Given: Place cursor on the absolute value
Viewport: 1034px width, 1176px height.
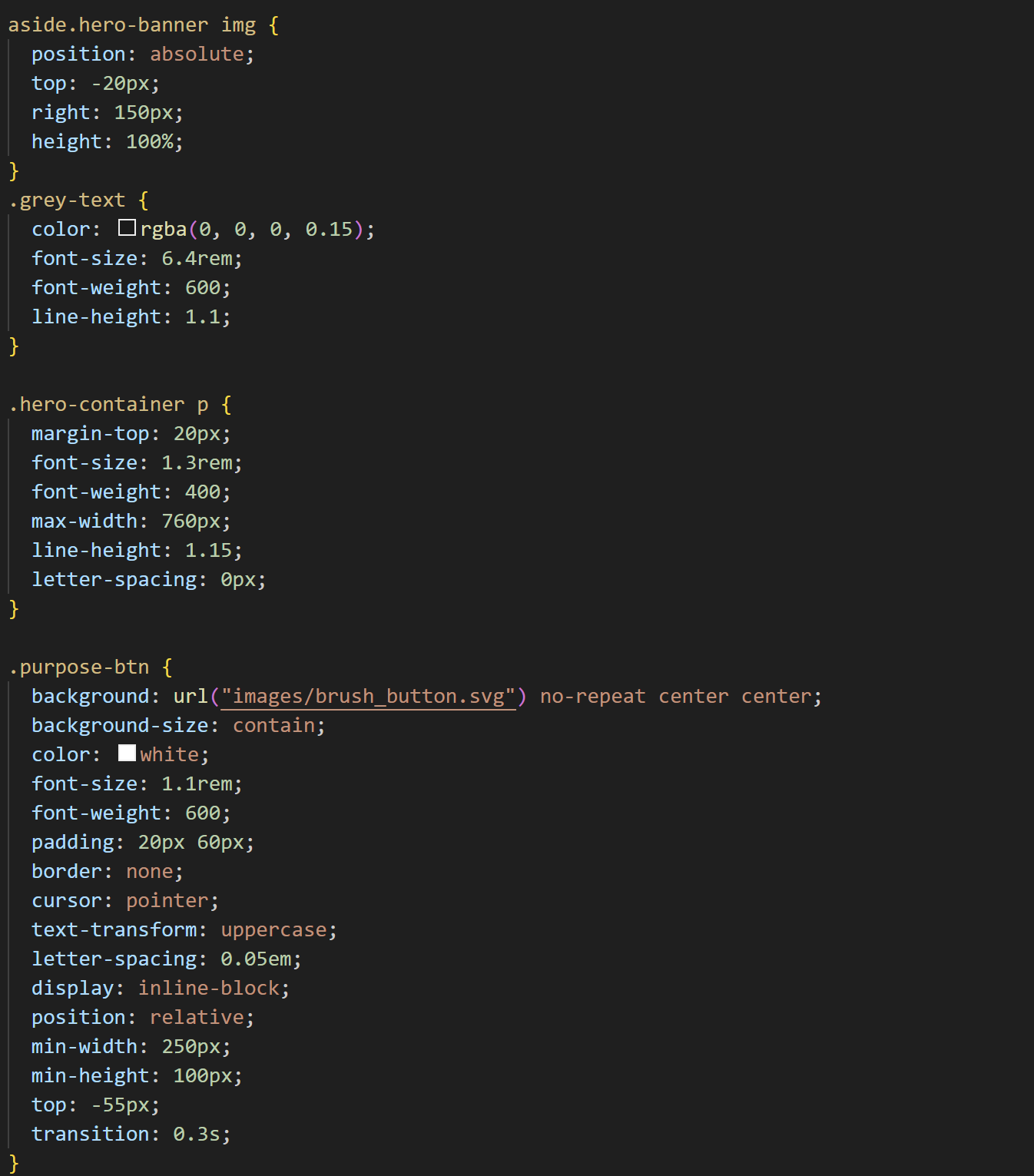Looking at the screenshot, I should point(197,55).
